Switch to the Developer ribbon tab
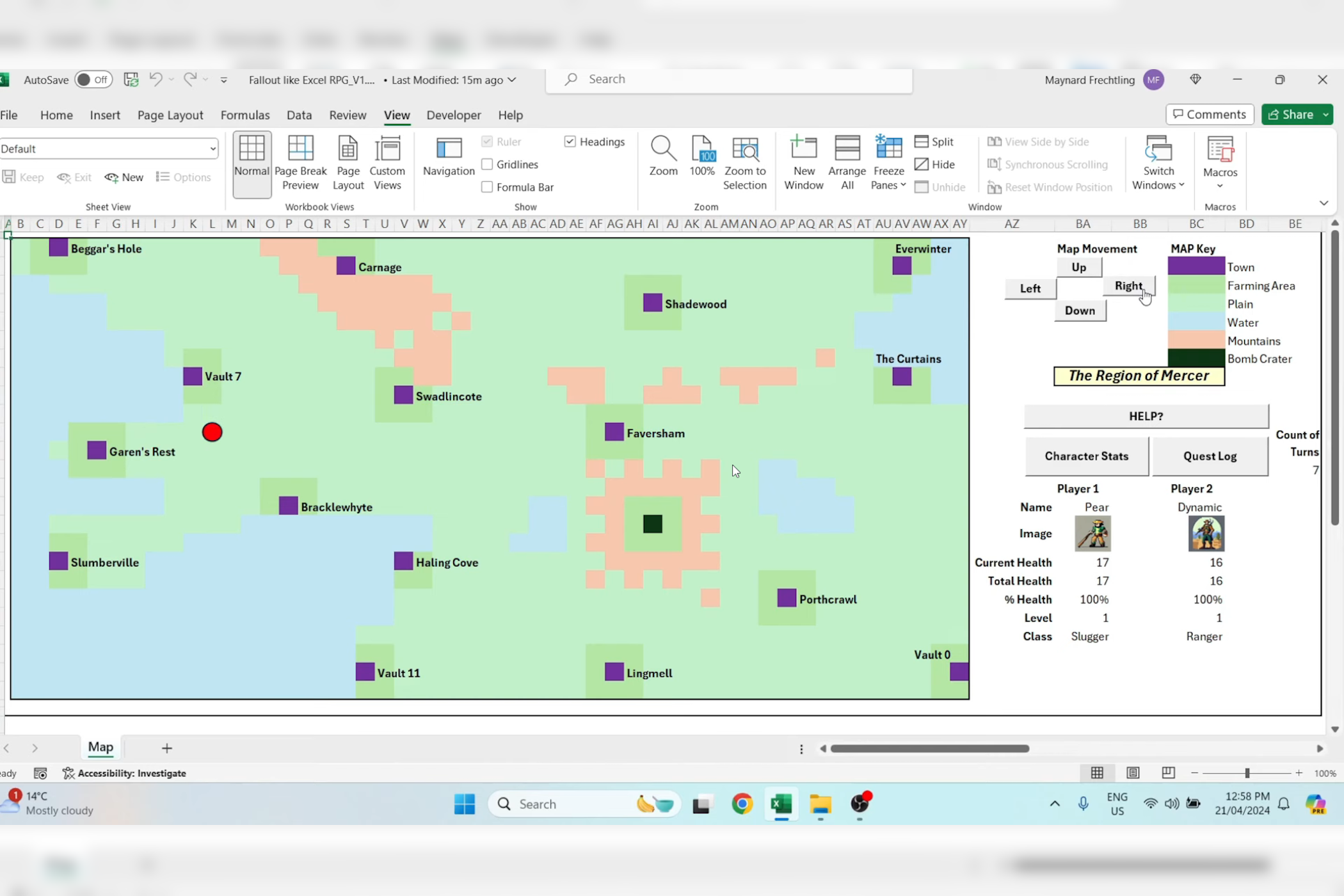Image resolution: width=1344 pixels, height=896 pixels. [453, 115]
